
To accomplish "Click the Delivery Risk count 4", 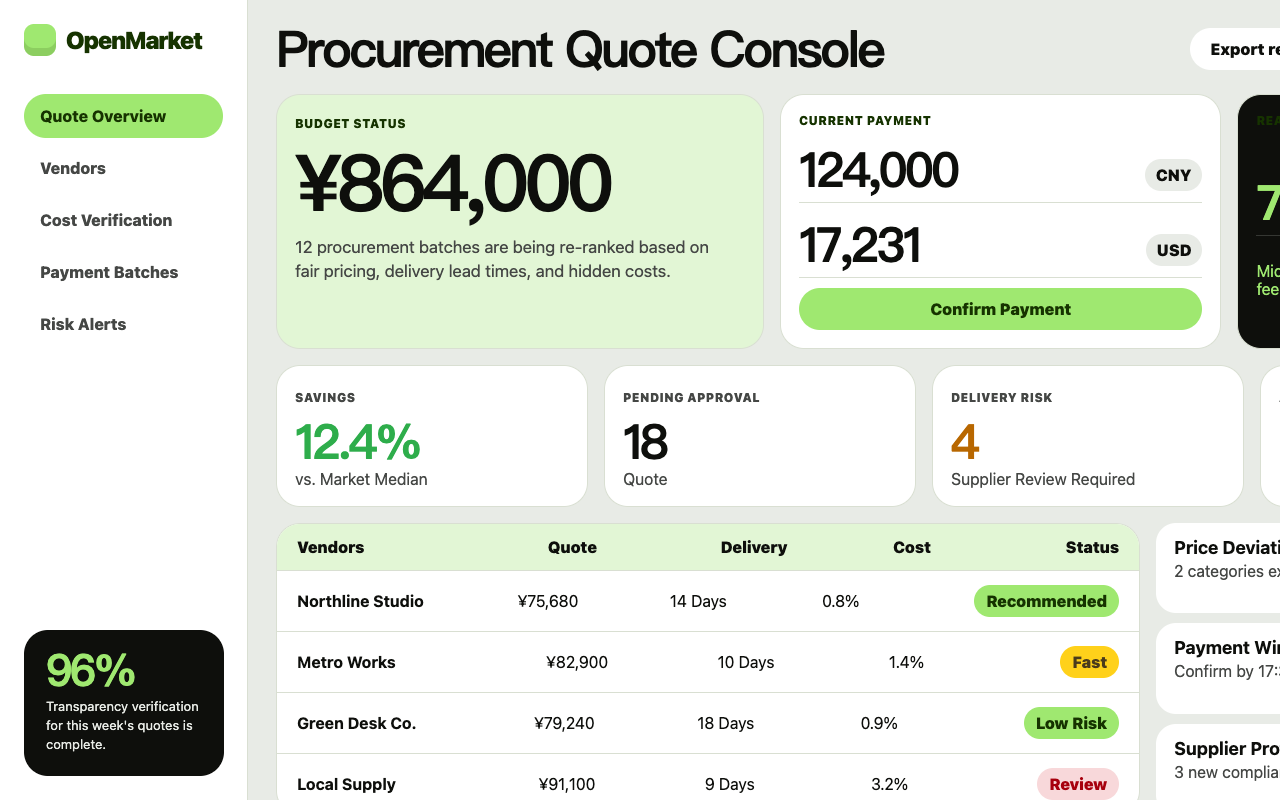I will (x=965, y=442).
